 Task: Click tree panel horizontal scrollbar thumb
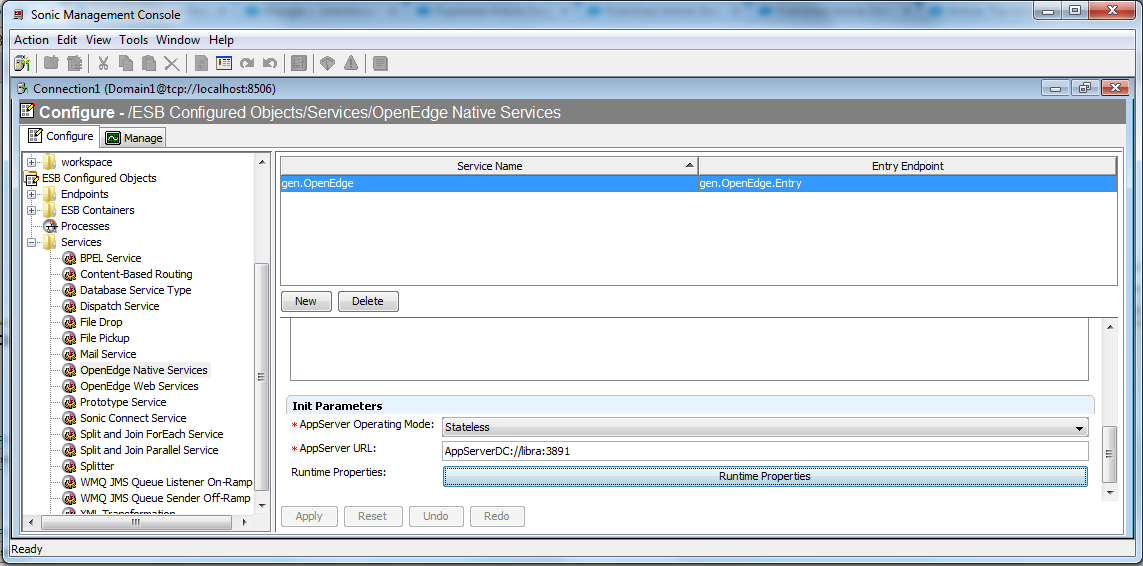pyautogui.click(x=136, y=522)
